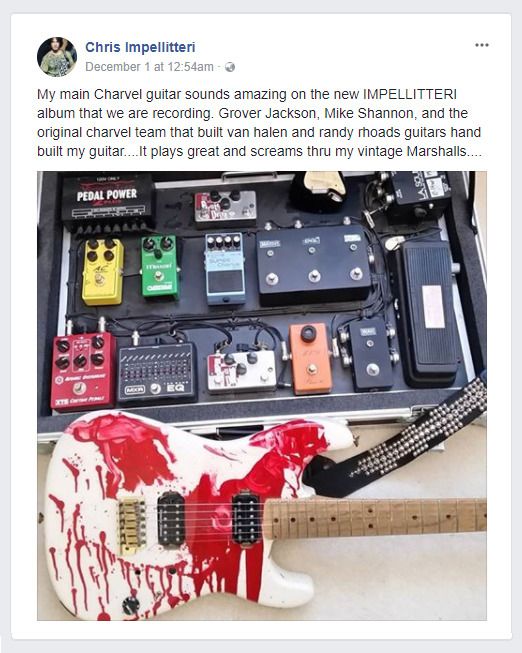Viewport: 522px width, 653px height.
Task: Click the orange Phase pedal in the photo
Action: 311,359
